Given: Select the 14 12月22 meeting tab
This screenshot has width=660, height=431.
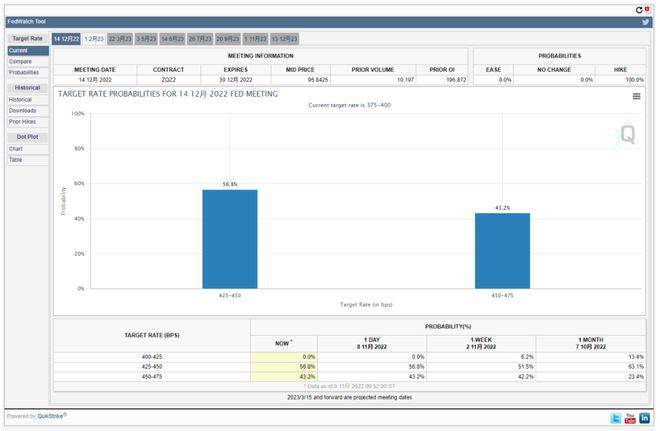Looking at the screenshot, I should [66, 38].
